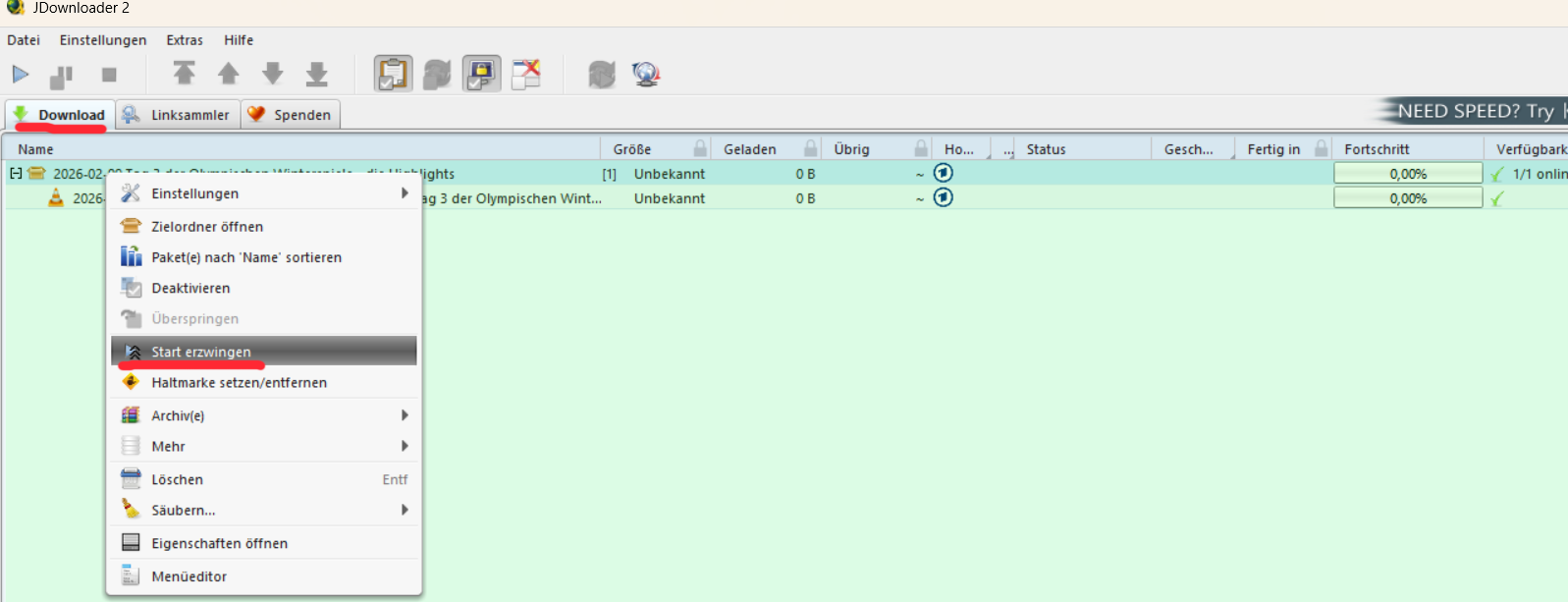Click the package row 0,00% progress bar
Viewport: 1568px width, 602px height.
click(1408, 173)
